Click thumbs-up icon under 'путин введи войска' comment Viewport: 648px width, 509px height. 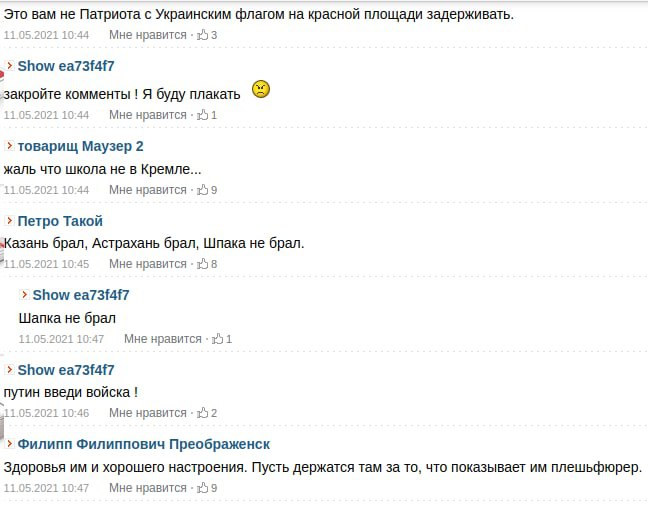point(203,413)
